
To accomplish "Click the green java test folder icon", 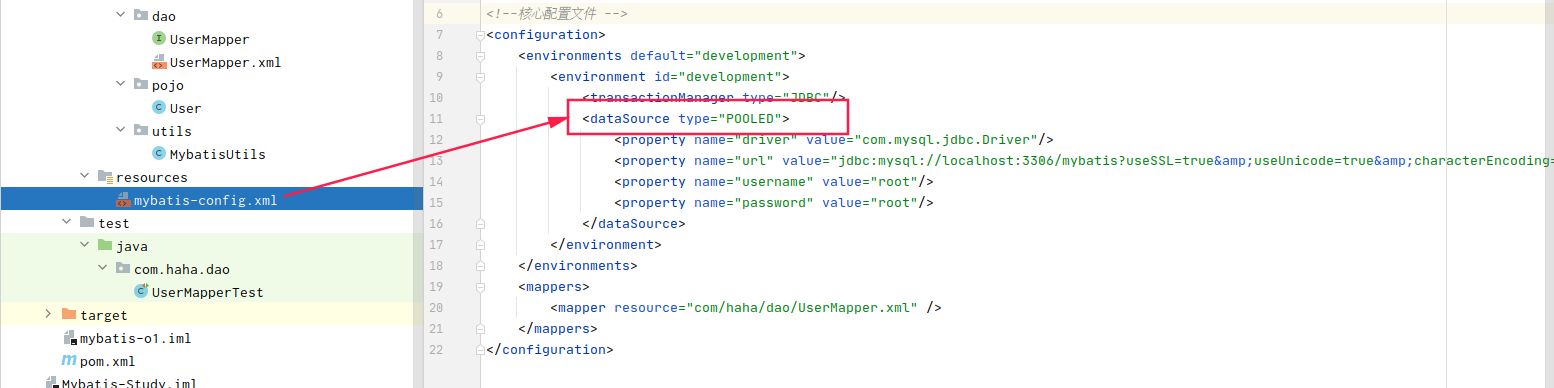I will [104, 246].
